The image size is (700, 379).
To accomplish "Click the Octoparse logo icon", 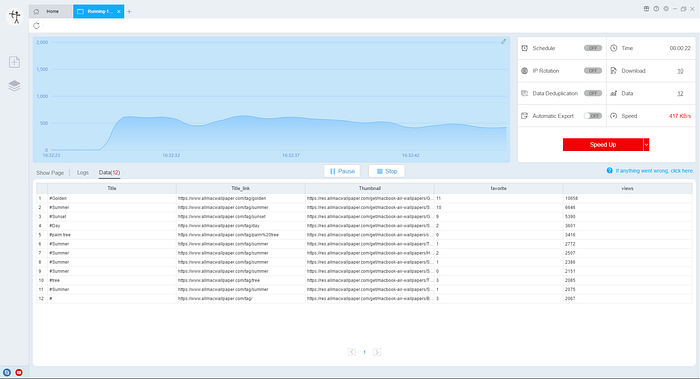I will pyautogui.click(x=15, y=17).
